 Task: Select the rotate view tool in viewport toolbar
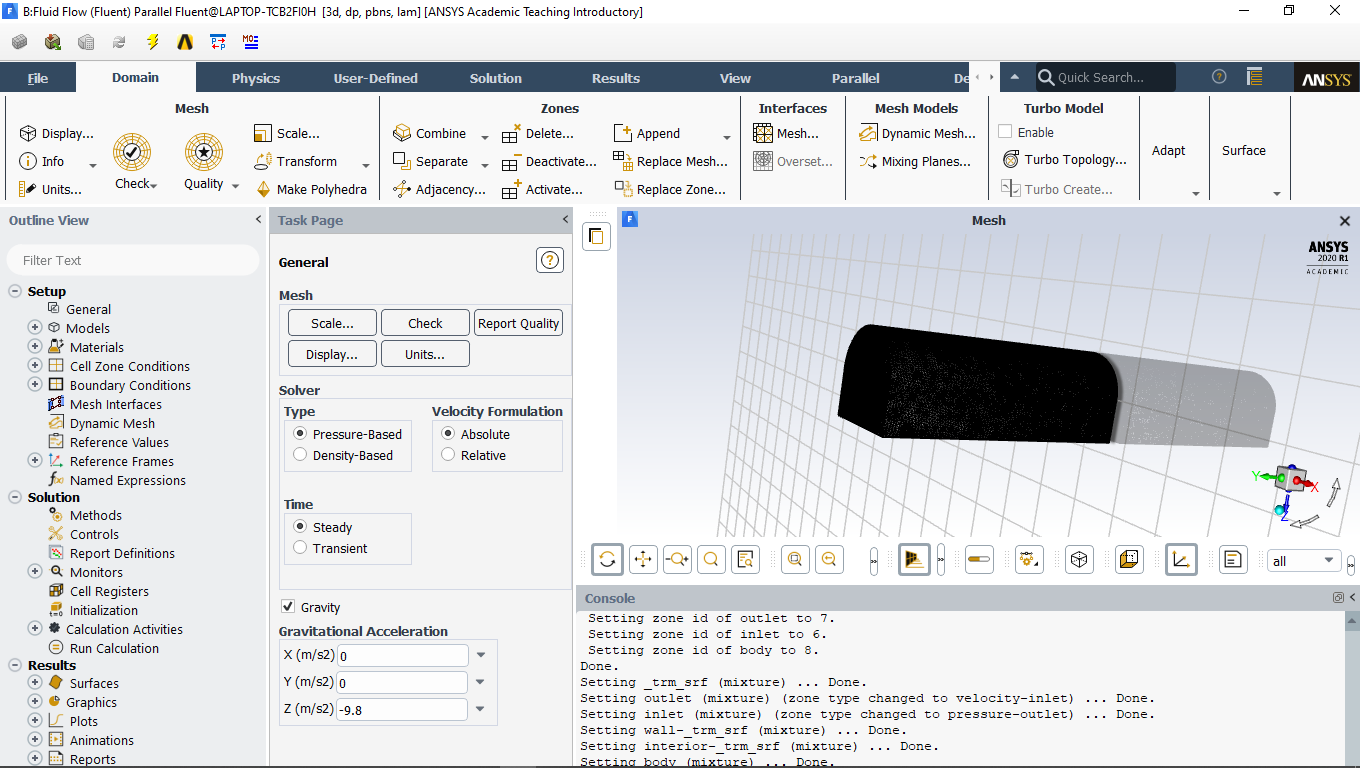(x=607, y=560)
